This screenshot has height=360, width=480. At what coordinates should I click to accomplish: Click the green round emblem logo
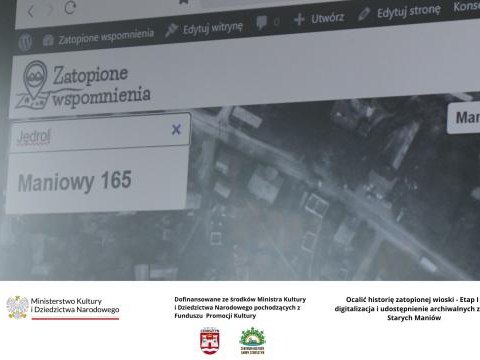click(x=253, y=340)
